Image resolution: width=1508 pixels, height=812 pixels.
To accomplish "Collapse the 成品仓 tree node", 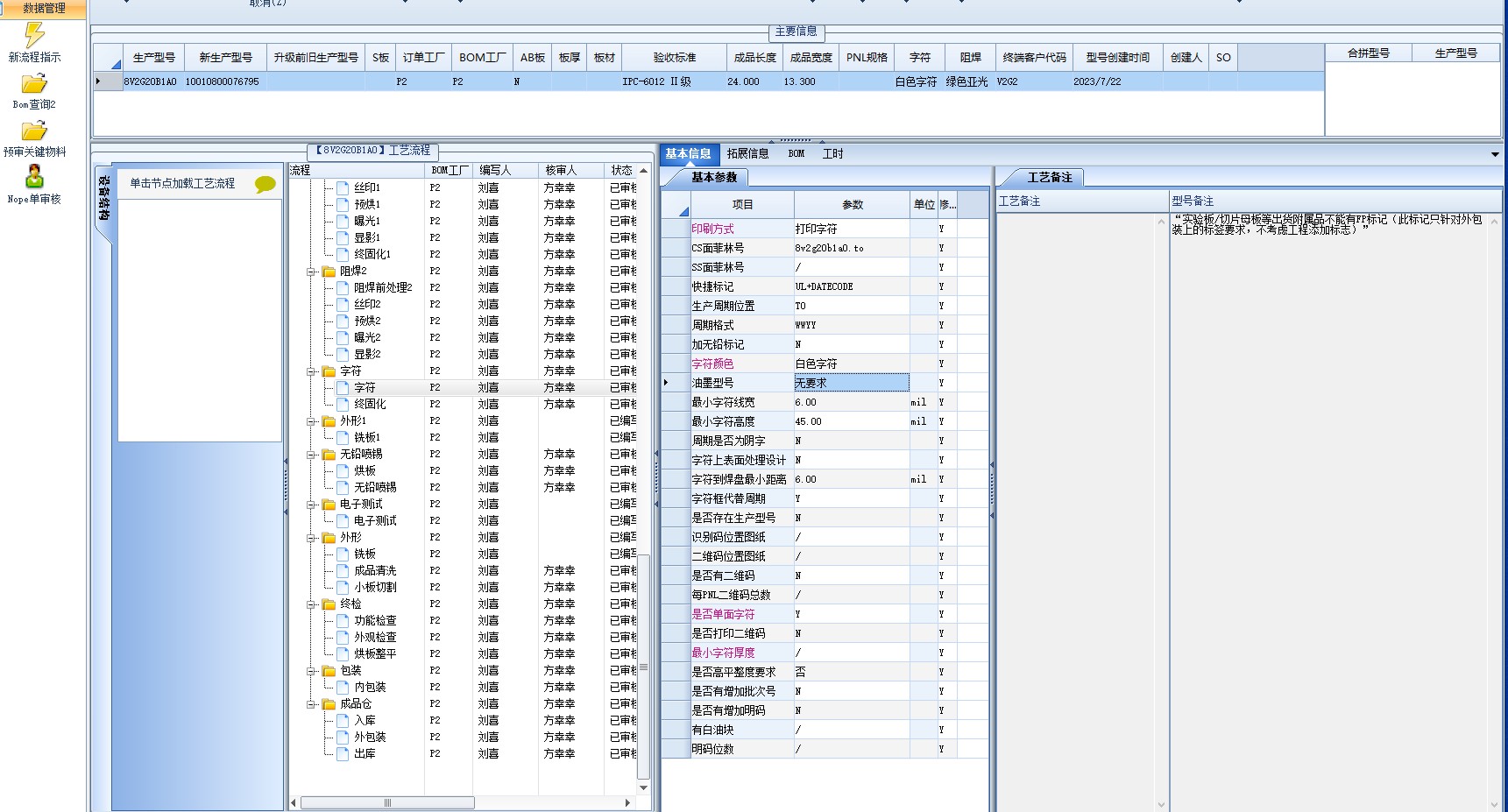I will 311,704.
